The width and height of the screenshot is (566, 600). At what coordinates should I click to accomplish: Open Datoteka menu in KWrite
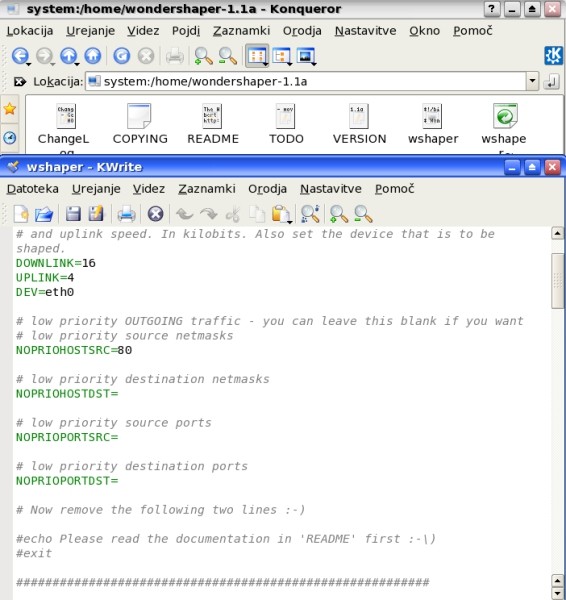[33, 189]
